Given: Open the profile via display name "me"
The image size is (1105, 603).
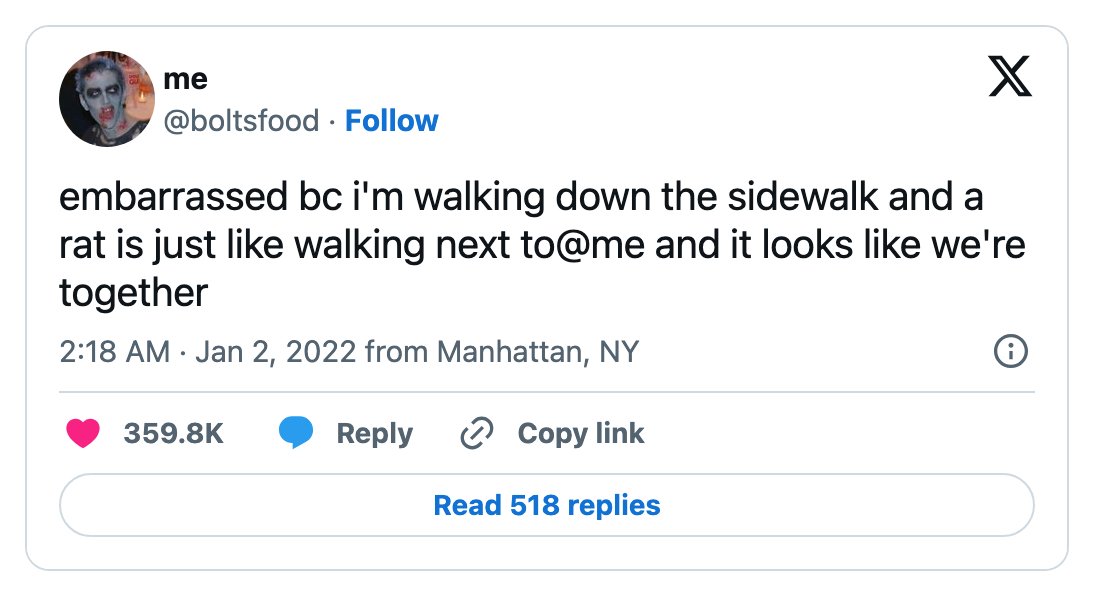Looking at the screenshot, I should (x=185, y=79).
